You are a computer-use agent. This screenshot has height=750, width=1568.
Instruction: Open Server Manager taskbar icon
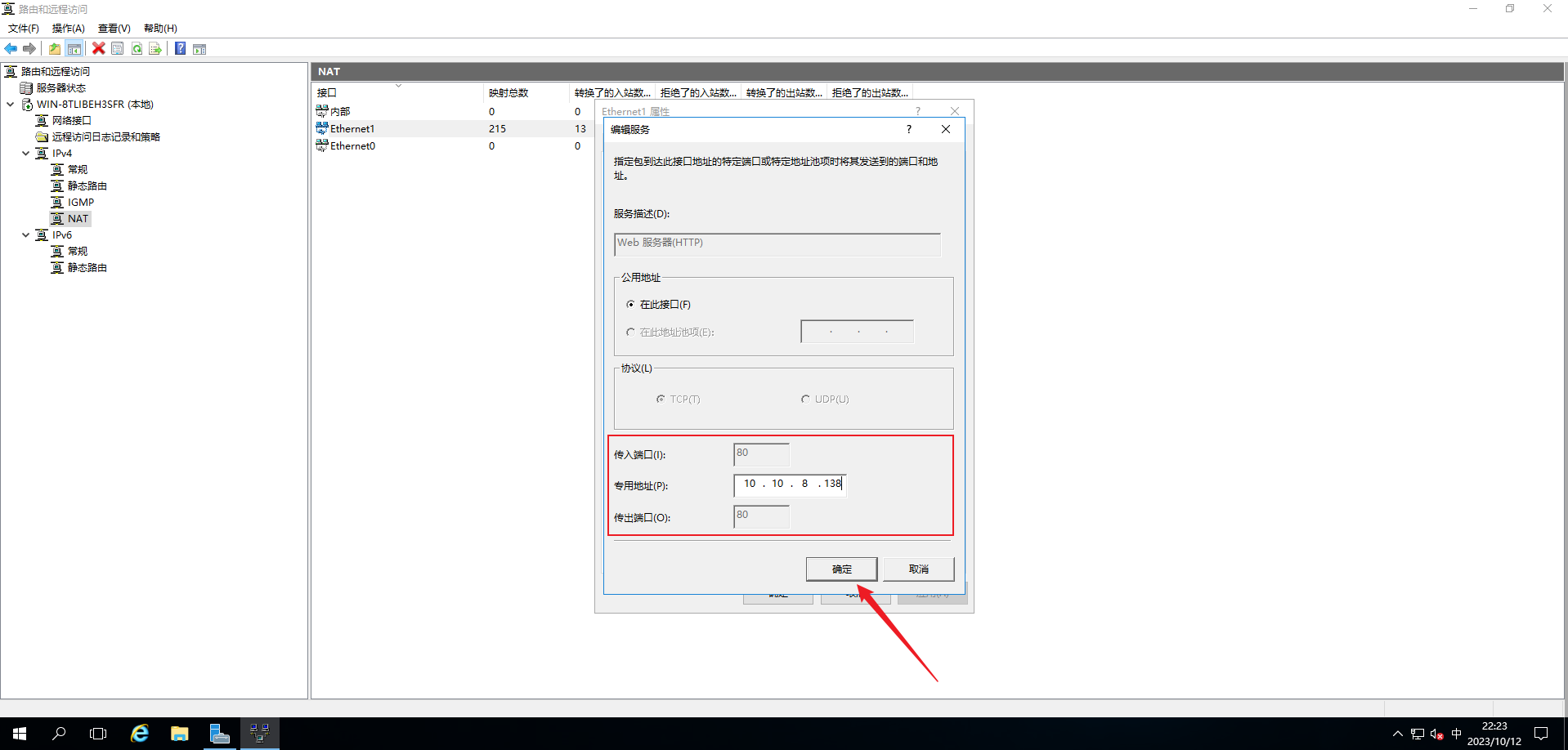point(219,734)
